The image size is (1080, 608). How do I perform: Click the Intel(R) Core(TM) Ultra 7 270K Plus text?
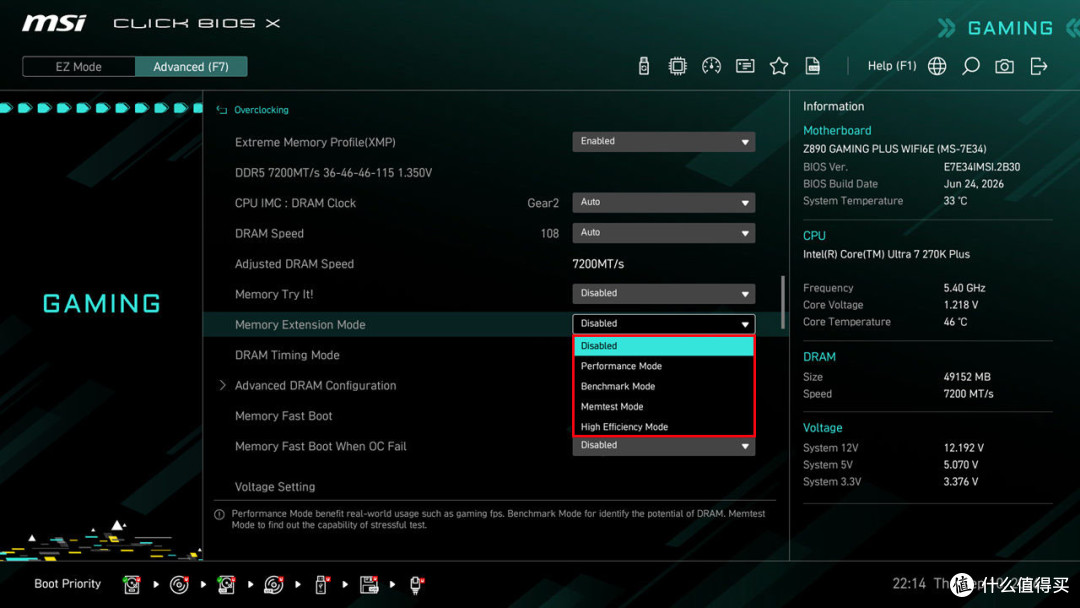886,255
